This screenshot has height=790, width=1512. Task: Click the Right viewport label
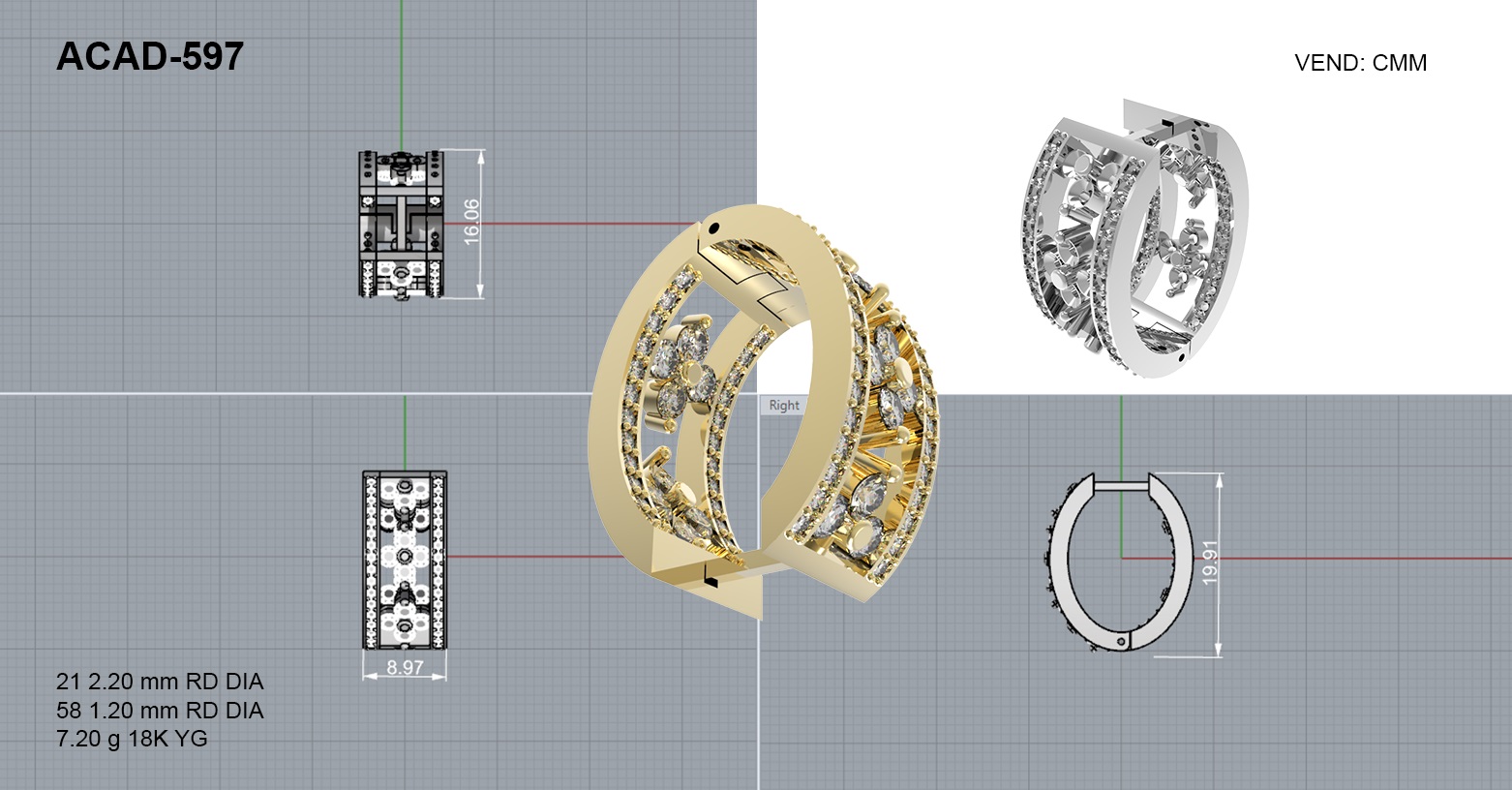784,406
